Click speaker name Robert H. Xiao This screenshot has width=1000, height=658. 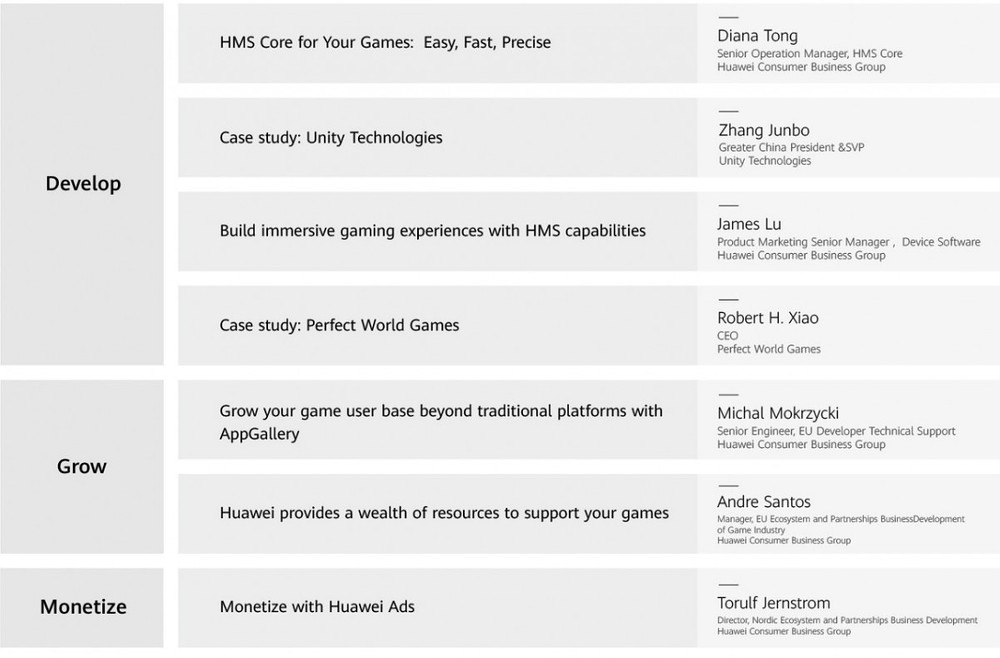coord(769,319)
